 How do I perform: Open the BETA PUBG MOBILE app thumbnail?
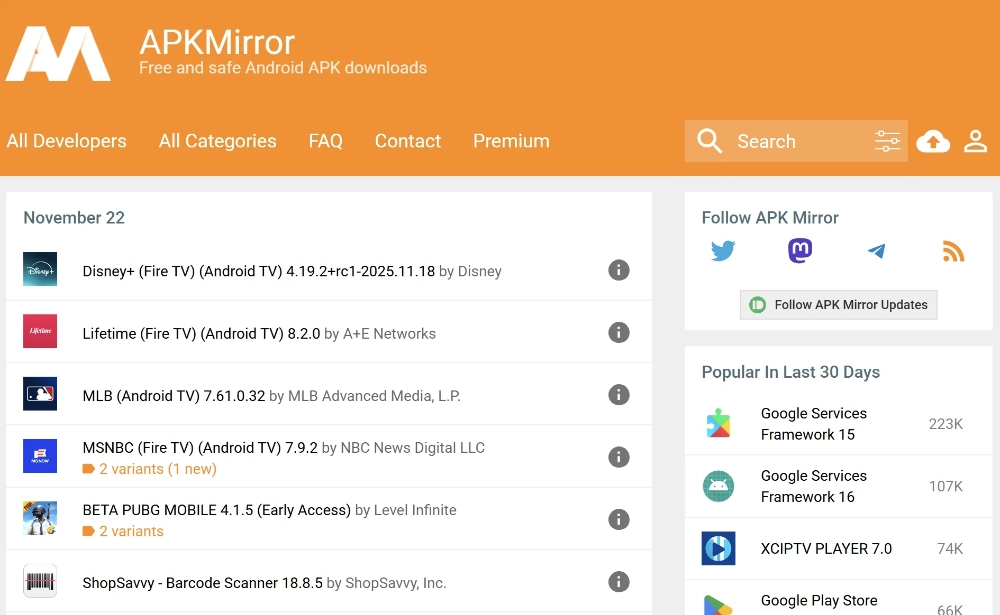[40, 519]
